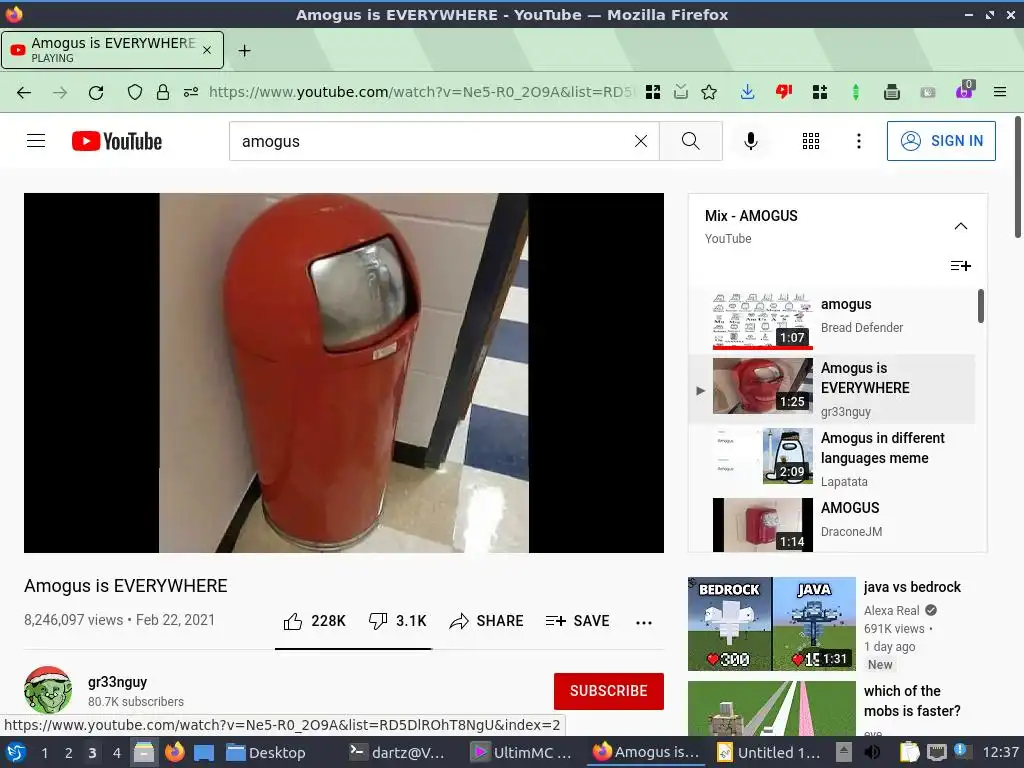Run search with the magnifier button
This screenshot has width=1024, height=768.
(x=691, y=141)
